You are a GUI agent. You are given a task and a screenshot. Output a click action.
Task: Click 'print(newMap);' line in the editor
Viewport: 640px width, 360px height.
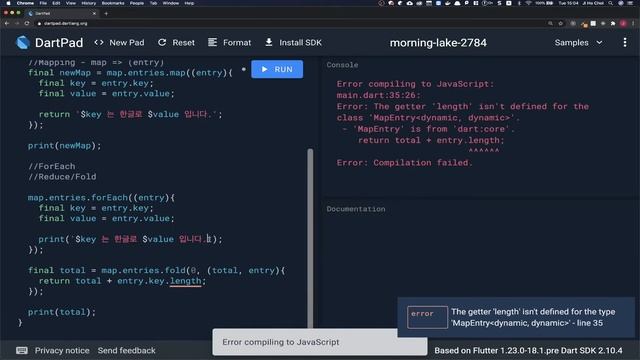64,145
